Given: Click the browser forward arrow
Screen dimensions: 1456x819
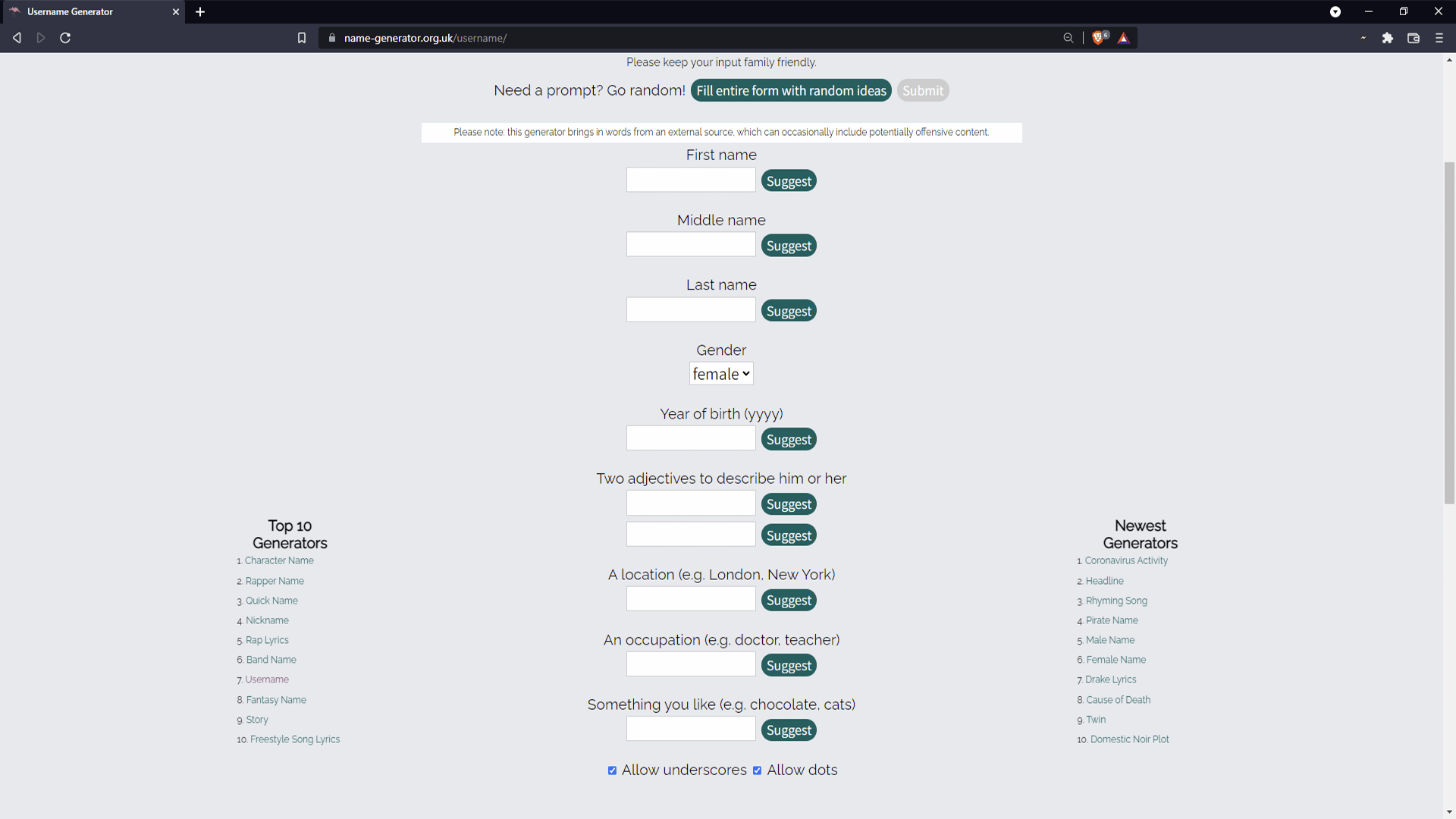Looking at the screenshot, I should pos(41,38).
